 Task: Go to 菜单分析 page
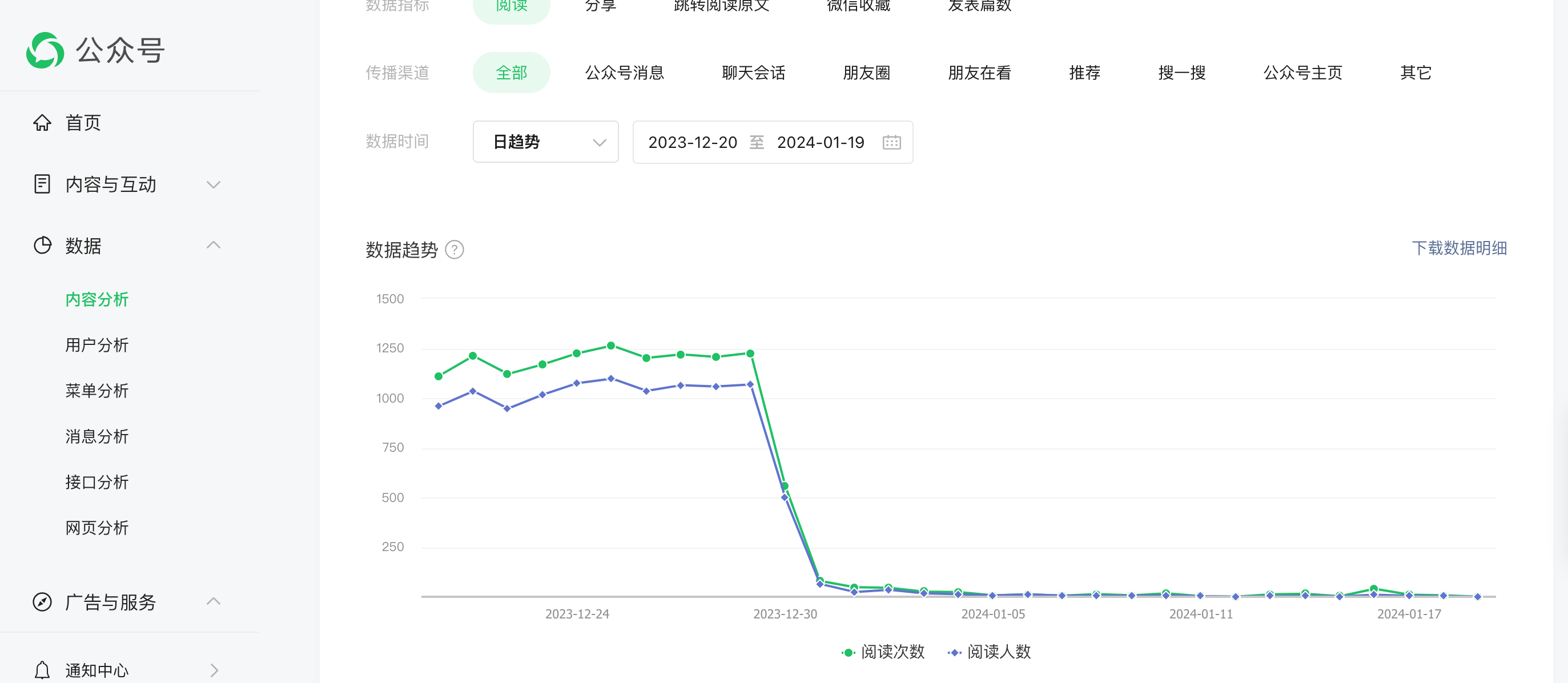97,391
